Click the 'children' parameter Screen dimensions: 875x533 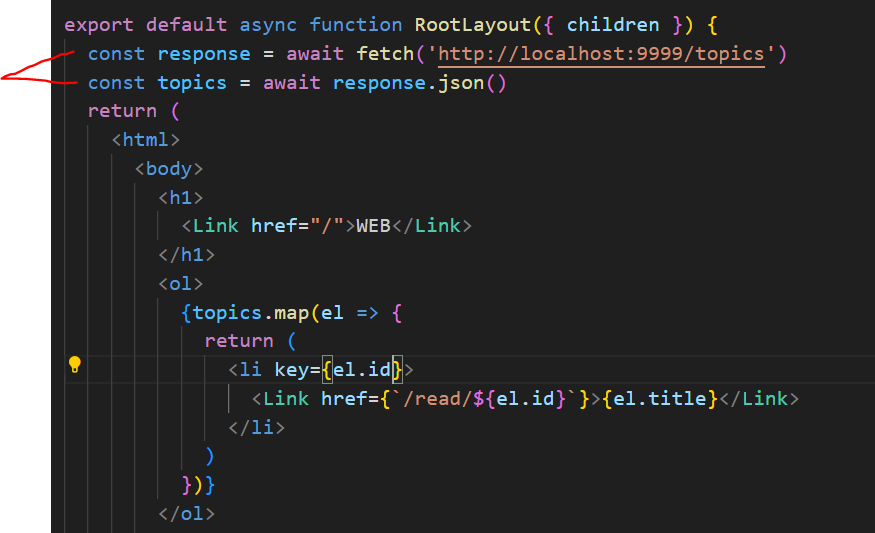[x=613, y=25]
